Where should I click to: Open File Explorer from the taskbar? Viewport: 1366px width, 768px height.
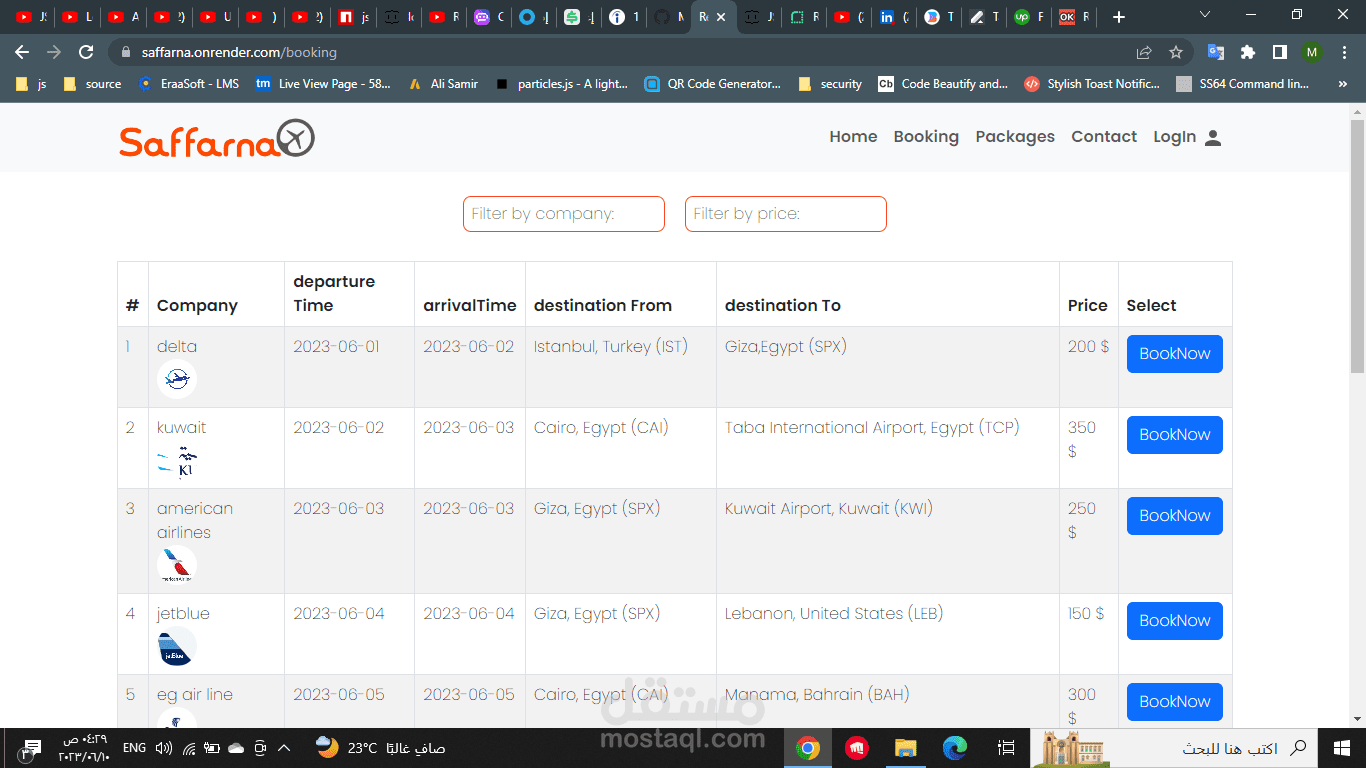click(905, 748)
